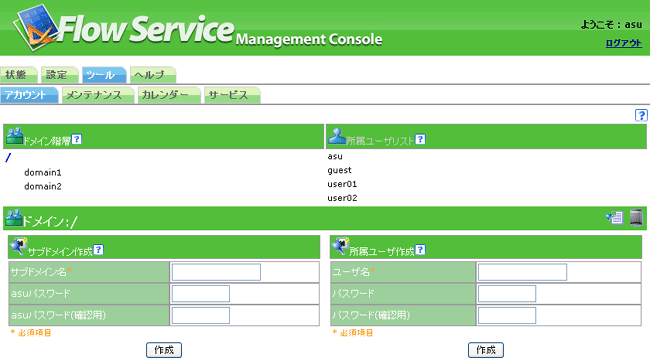The image size is (650, 361).
Task: Click the 所属ユーザリスト user icon
Action: 337,136
